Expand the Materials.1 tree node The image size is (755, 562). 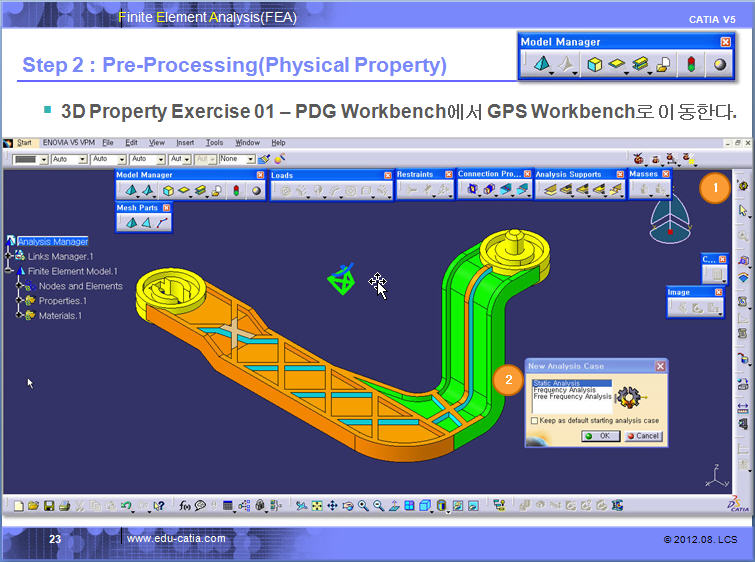coord(19,315)
